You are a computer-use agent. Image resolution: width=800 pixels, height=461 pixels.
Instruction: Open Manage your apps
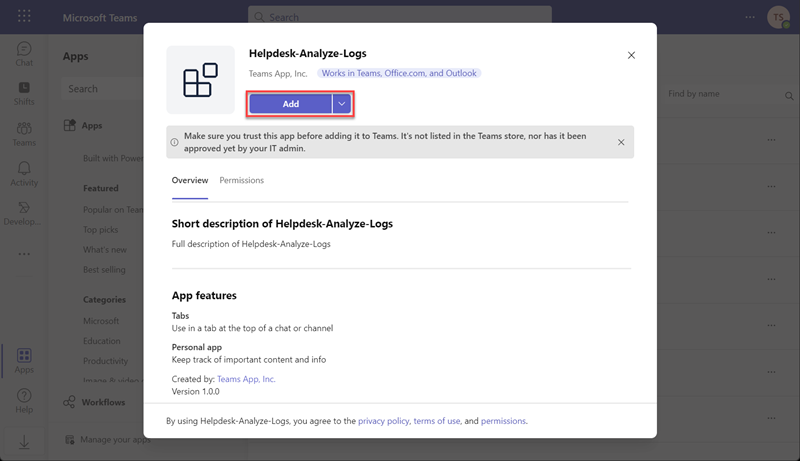[x=108, y=440]
